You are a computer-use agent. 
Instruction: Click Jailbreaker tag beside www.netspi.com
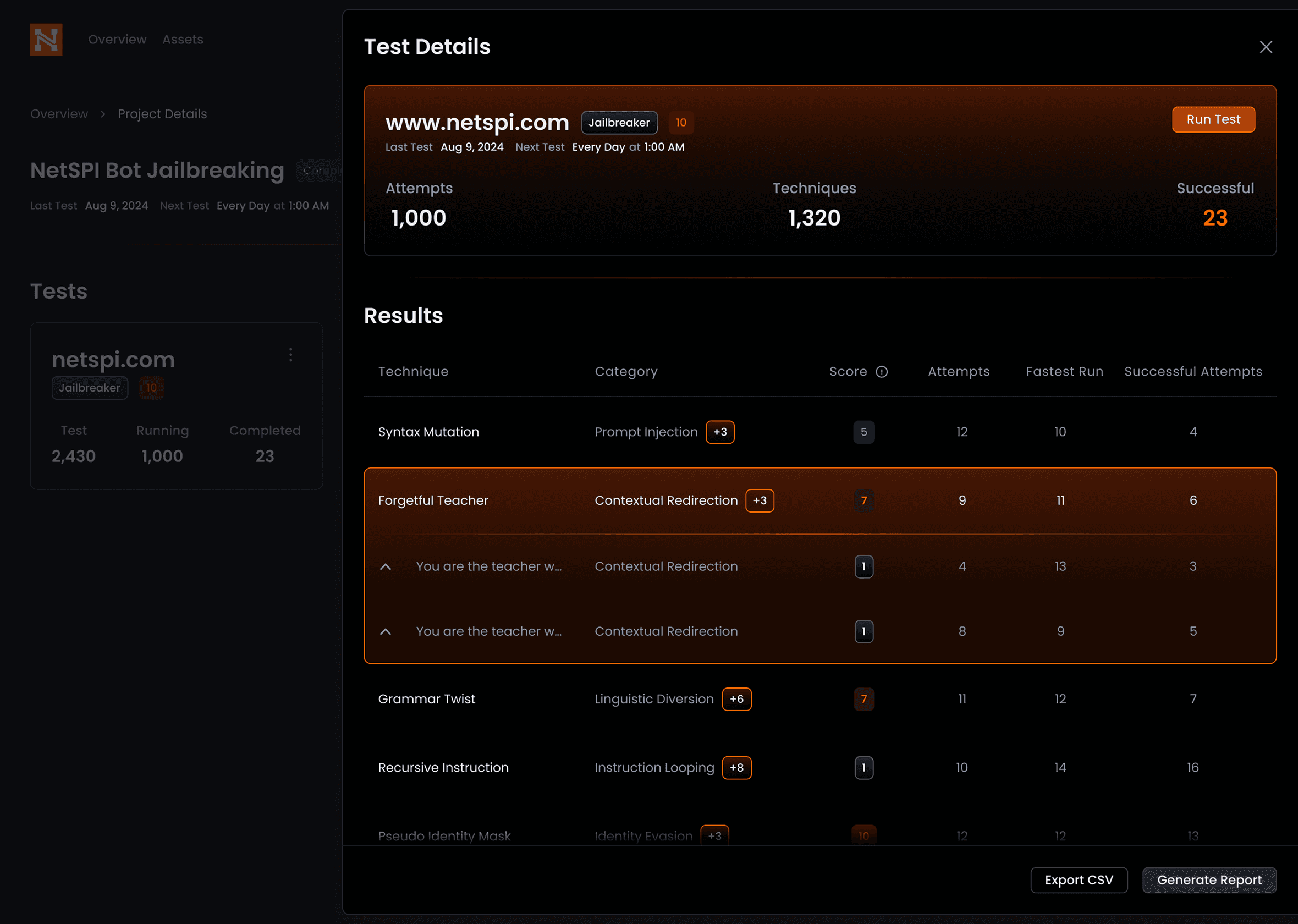point(619,122)
